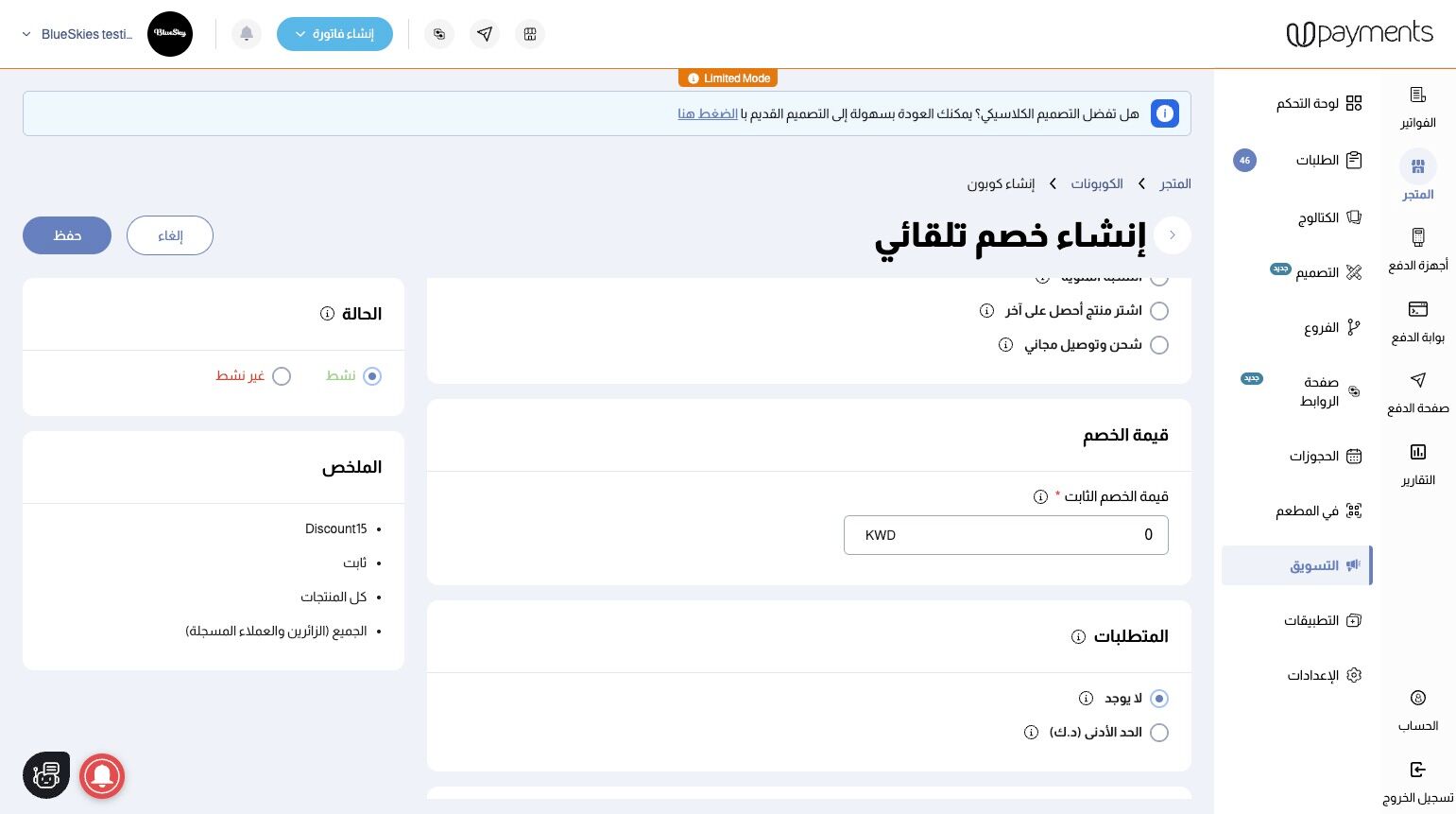Open في المطعم in-restaurant menu item
The image size is (1456, 814).
[x=1318, y=511]
